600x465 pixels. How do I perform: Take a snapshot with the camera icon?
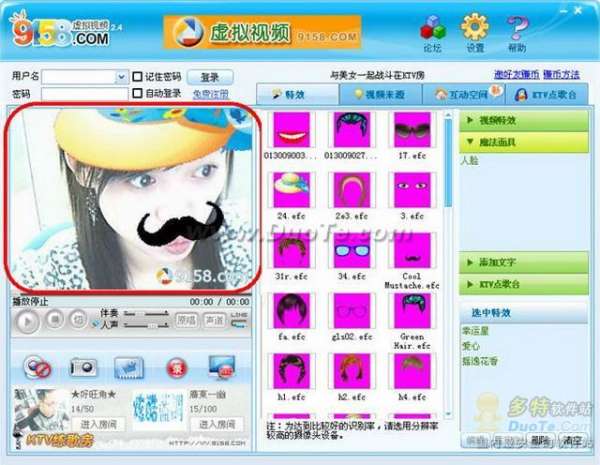(x=83, y=367)
